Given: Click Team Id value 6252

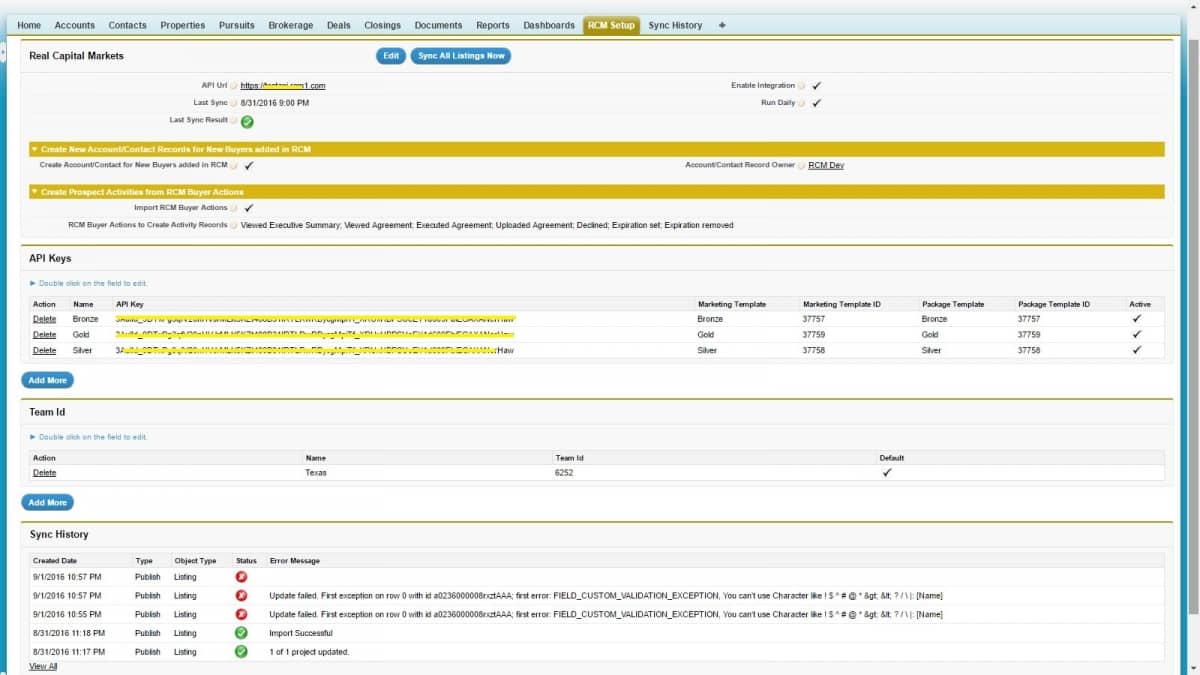Looking at the screenshot, I should click(x=564, y=473).
